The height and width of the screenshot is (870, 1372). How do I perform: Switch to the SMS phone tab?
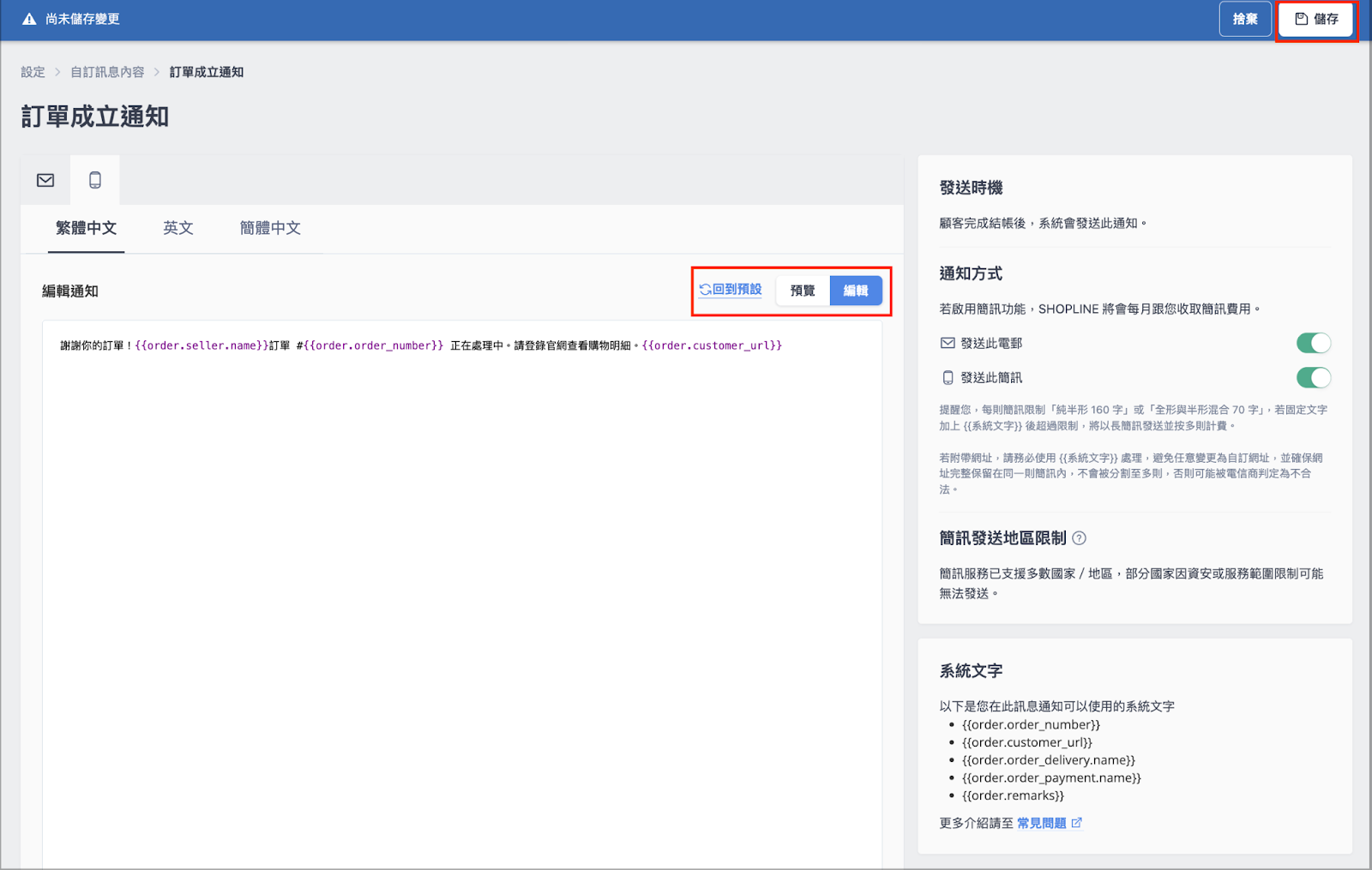point(95,180)
